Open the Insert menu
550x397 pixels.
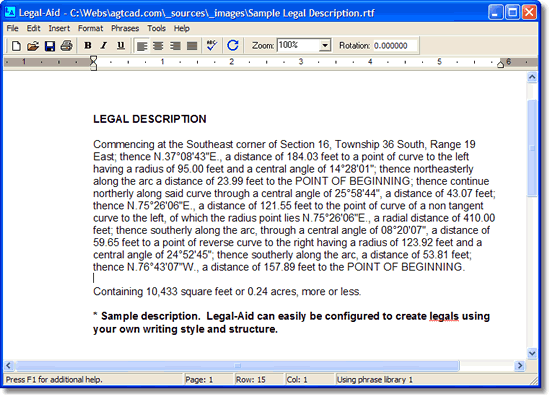click(59, 28)
